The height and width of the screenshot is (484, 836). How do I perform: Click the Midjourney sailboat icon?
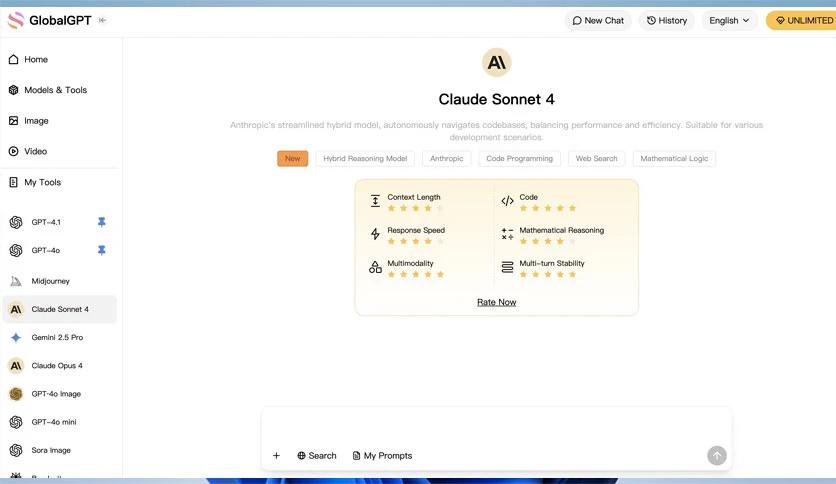[x=16, y=281]
